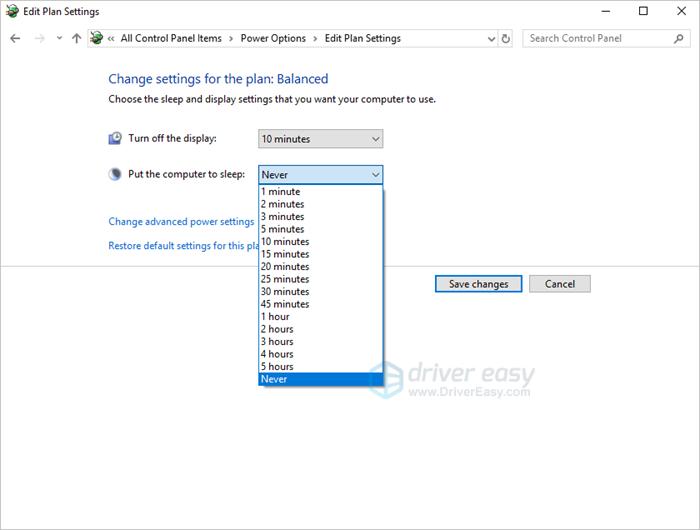Choose 1 hour from sleep list

click(321, 317)
